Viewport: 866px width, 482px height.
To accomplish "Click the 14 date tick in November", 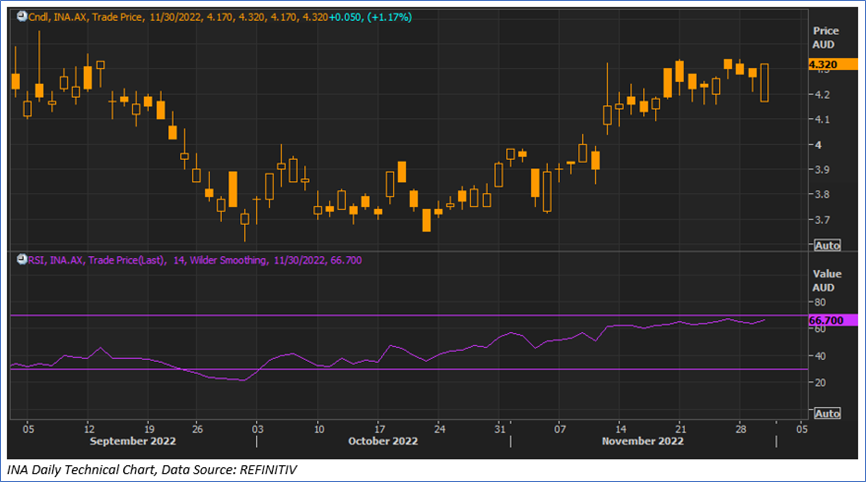I will tap(620, 429).
